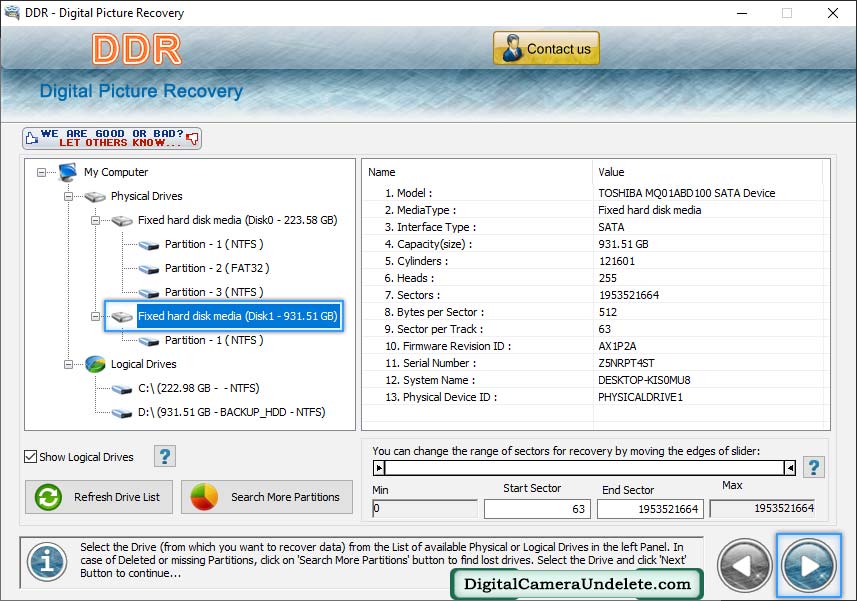This screenshot has width=857, height=601.
Task: Select Partition - 2 (FAT32)
Action: pyautogui.click(x=216, y=268)
